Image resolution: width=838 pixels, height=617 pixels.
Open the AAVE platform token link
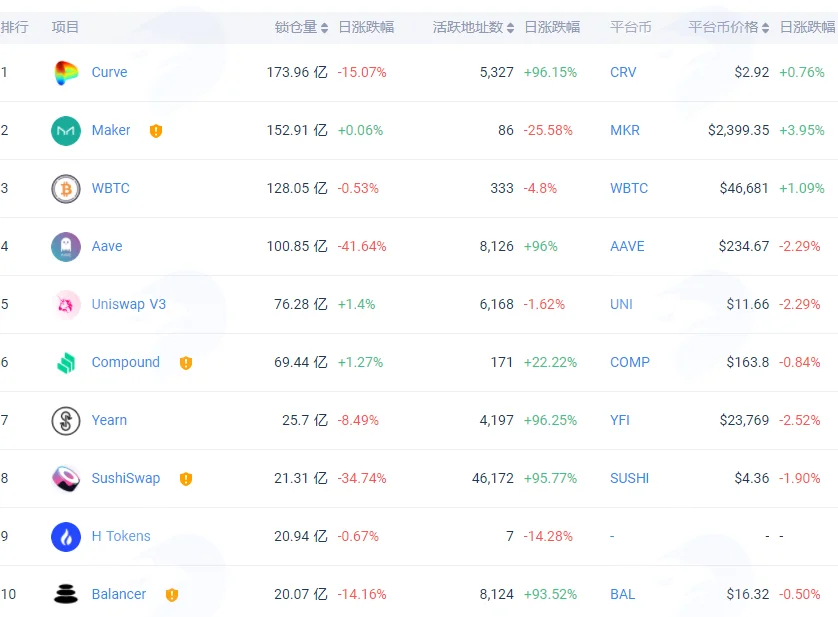627,246
